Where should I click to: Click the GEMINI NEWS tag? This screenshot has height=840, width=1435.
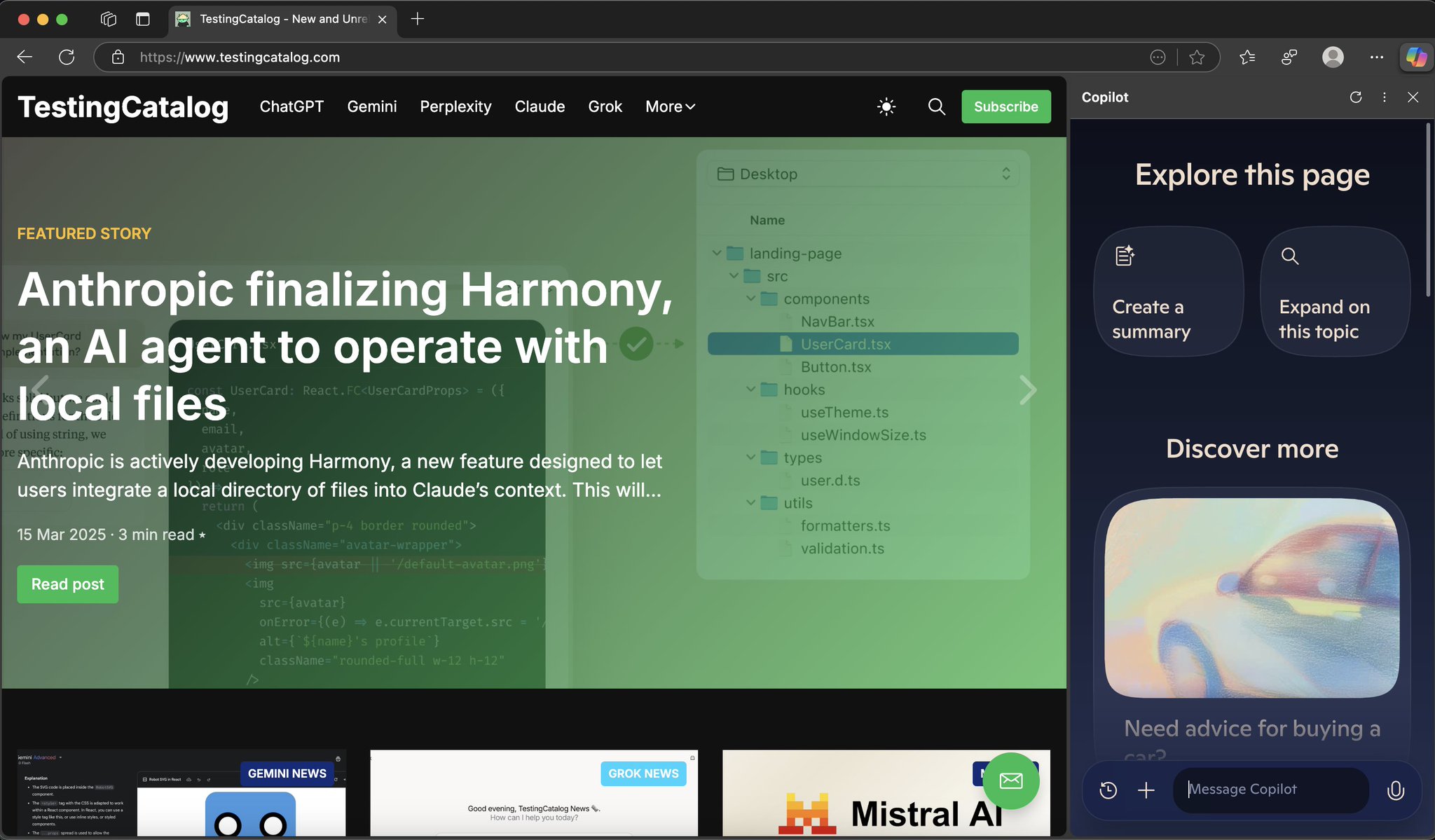(x=287, y=773)
